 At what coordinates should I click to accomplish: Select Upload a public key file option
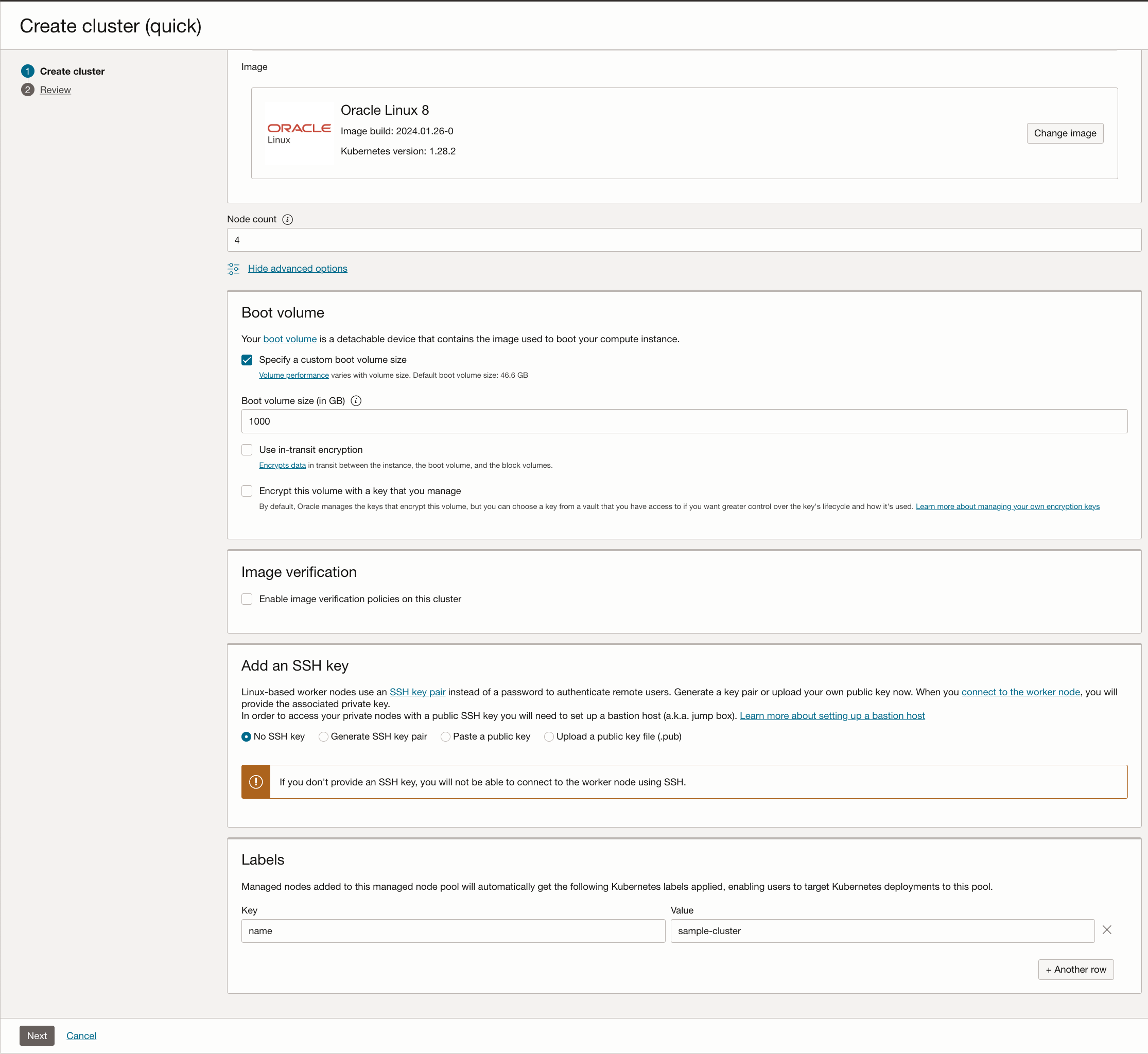pyautogui.click(x=547, y=737)
